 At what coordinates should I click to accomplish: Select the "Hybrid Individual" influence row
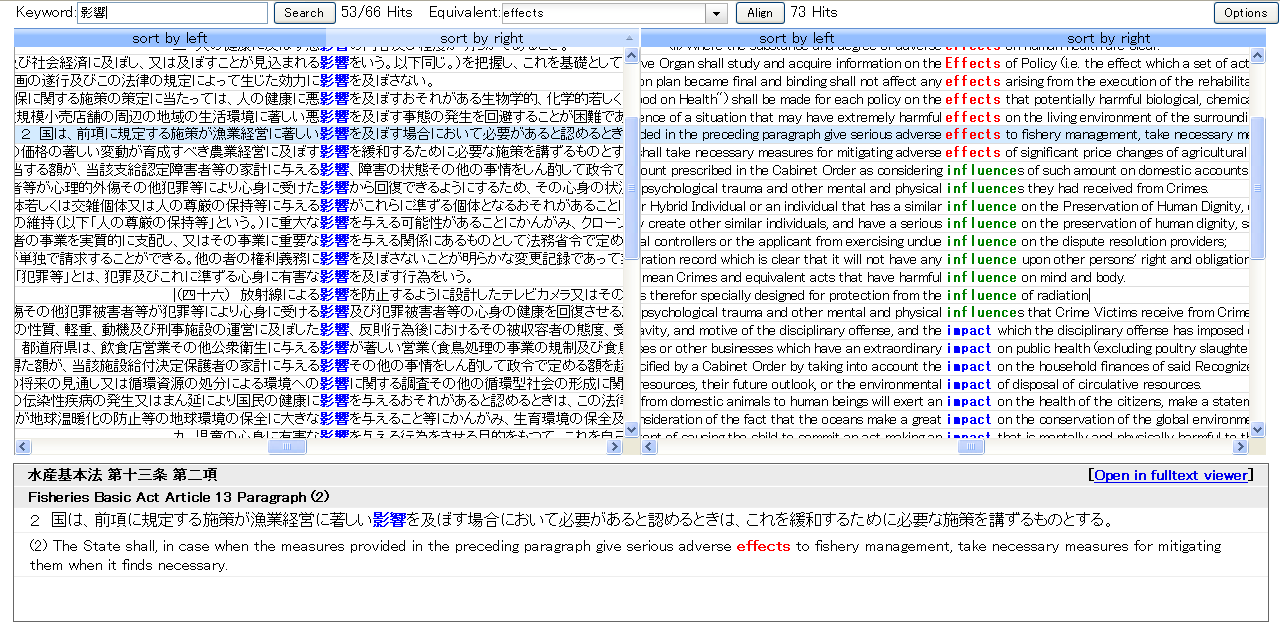click(x=945, y=206)
